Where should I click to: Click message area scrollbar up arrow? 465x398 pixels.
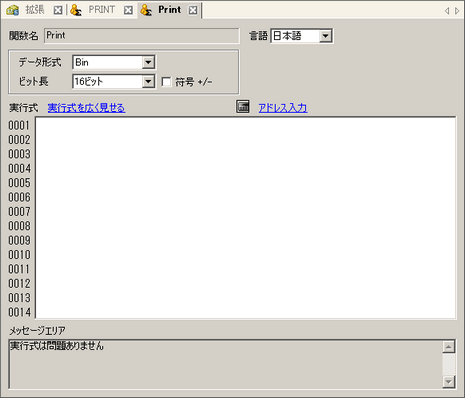click(449, 347)
